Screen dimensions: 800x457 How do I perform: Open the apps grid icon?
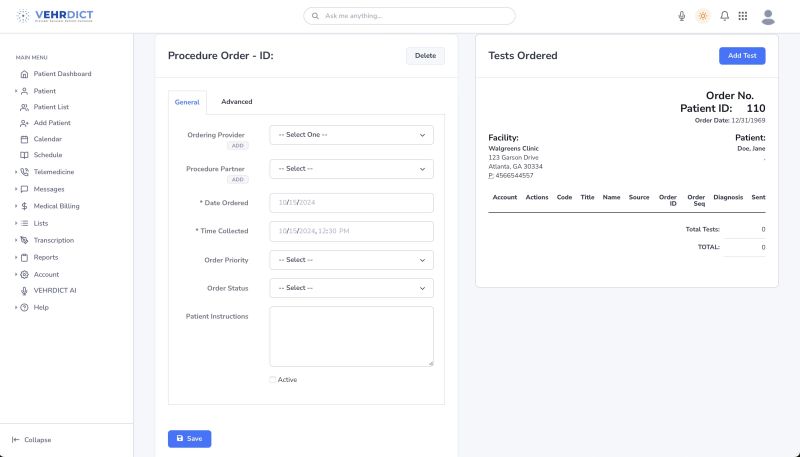743,16
